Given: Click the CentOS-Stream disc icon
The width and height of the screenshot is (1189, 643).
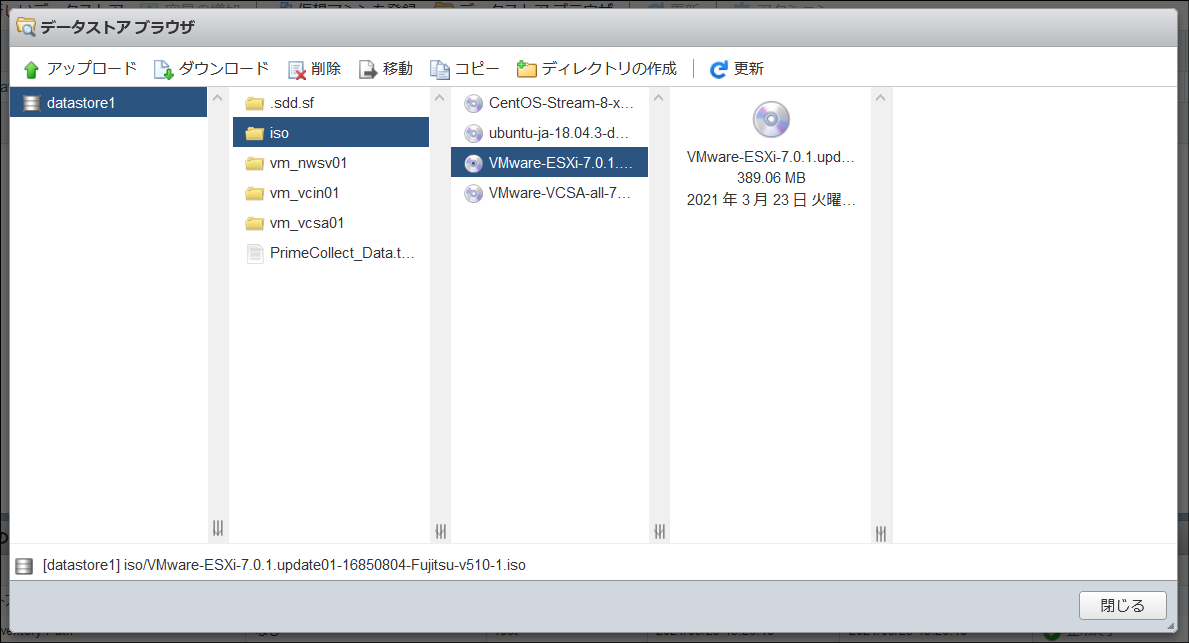Looking at the screenshot, I should click(473, 103).
